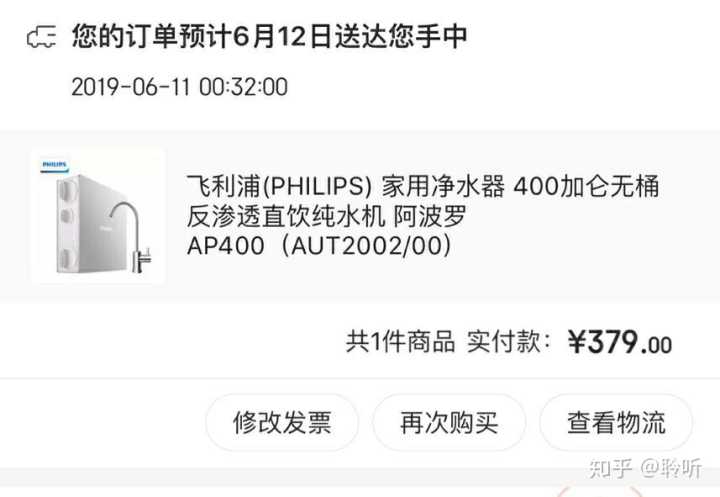Click the 知乎 watermark text
720x497 pixels.
611,469
